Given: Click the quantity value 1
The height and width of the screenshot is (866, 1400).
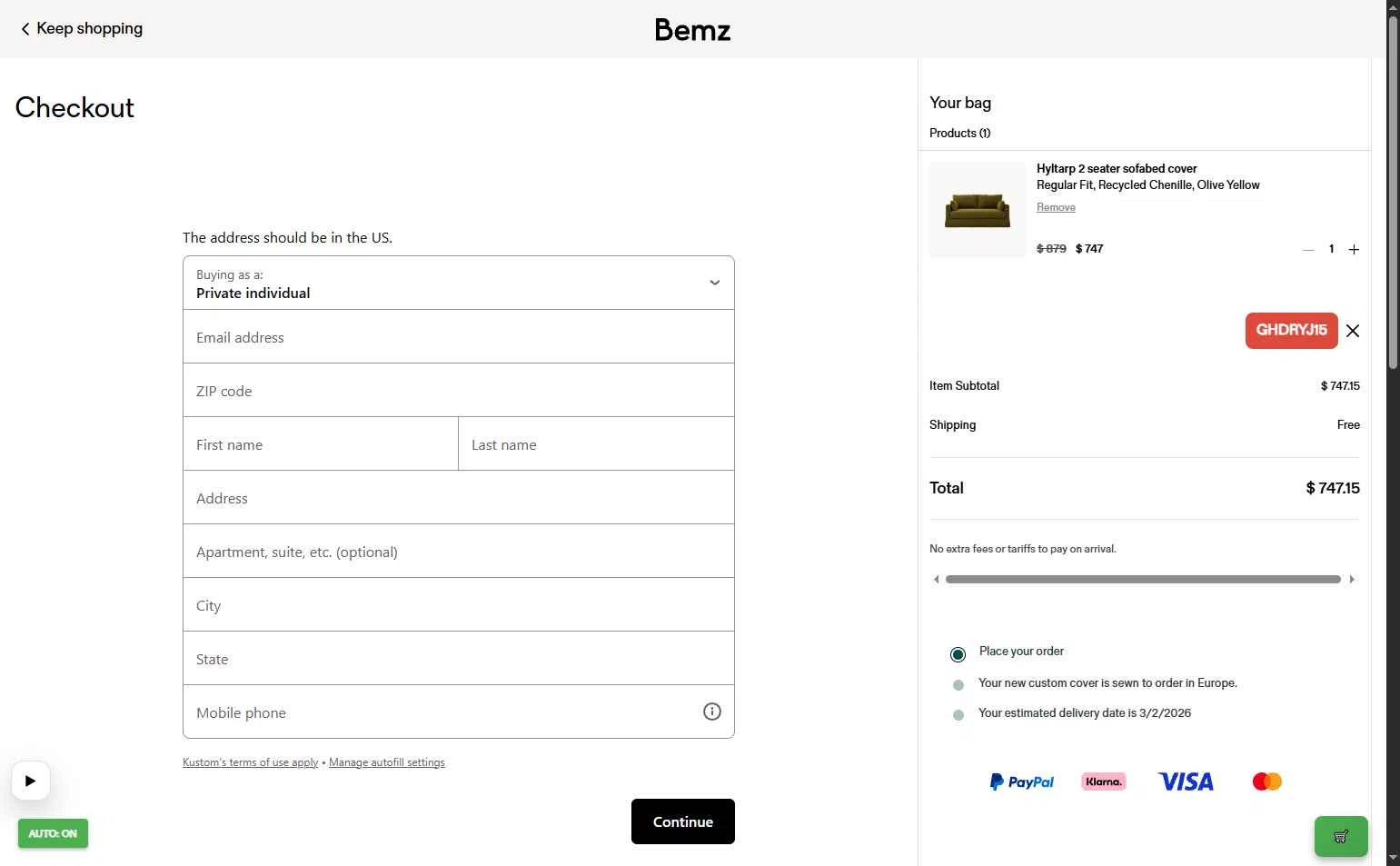Looking at the screenshot, I should pyautogui.click(x=1332, y=249).
